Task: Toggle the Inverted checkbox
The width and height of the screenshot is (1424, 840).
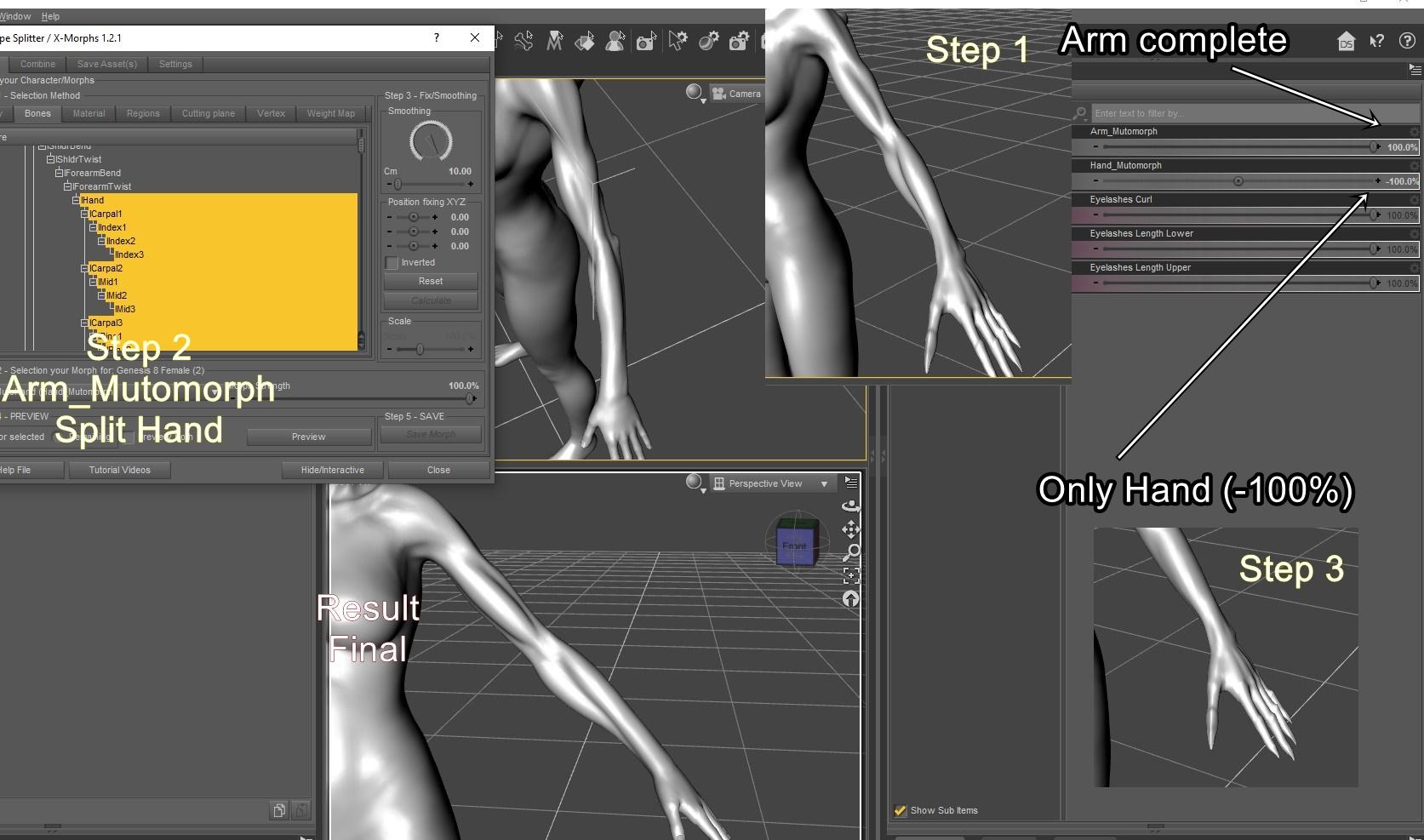Action: (392, 263)
